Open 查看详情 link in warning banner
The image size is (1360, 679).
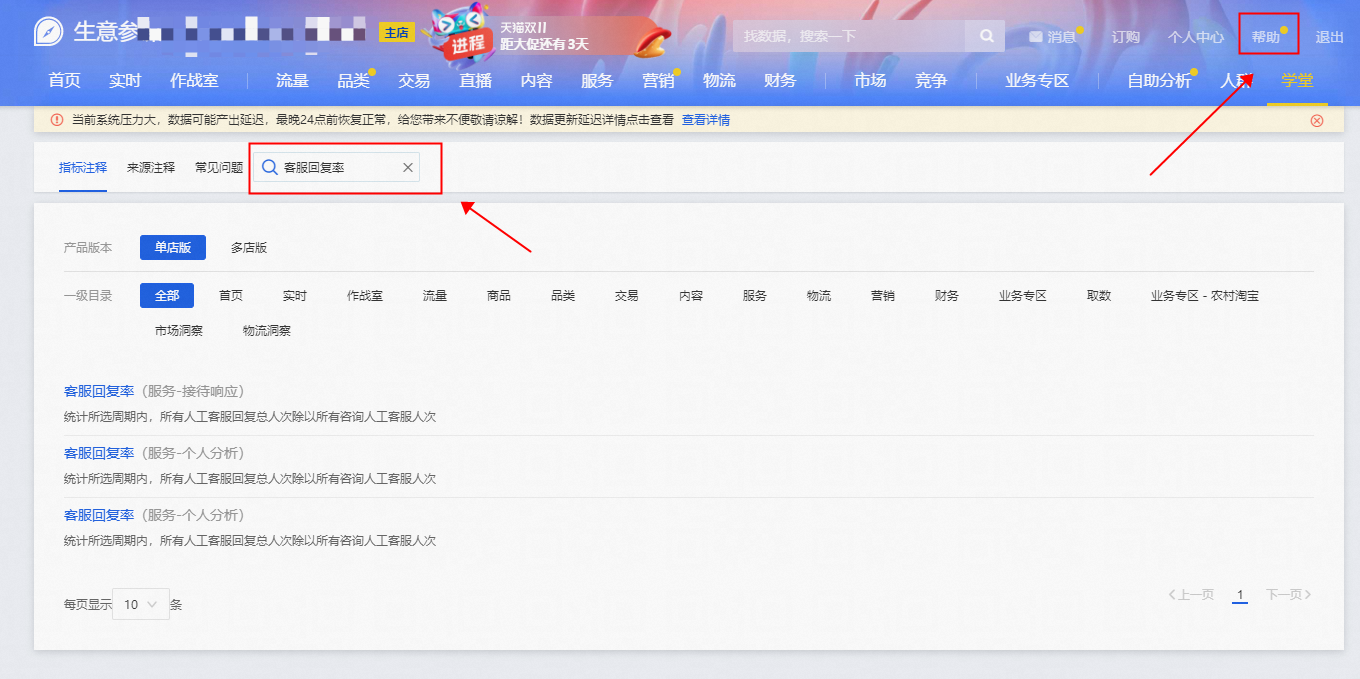706,120
